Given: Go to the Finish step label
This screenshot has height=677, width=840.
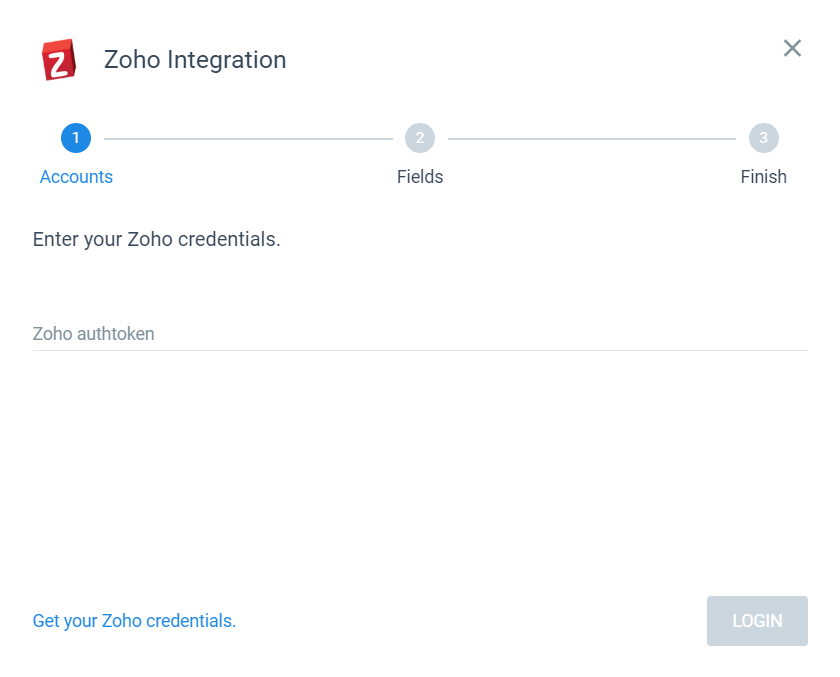Looking at the screenshot, I should (763, 177).
